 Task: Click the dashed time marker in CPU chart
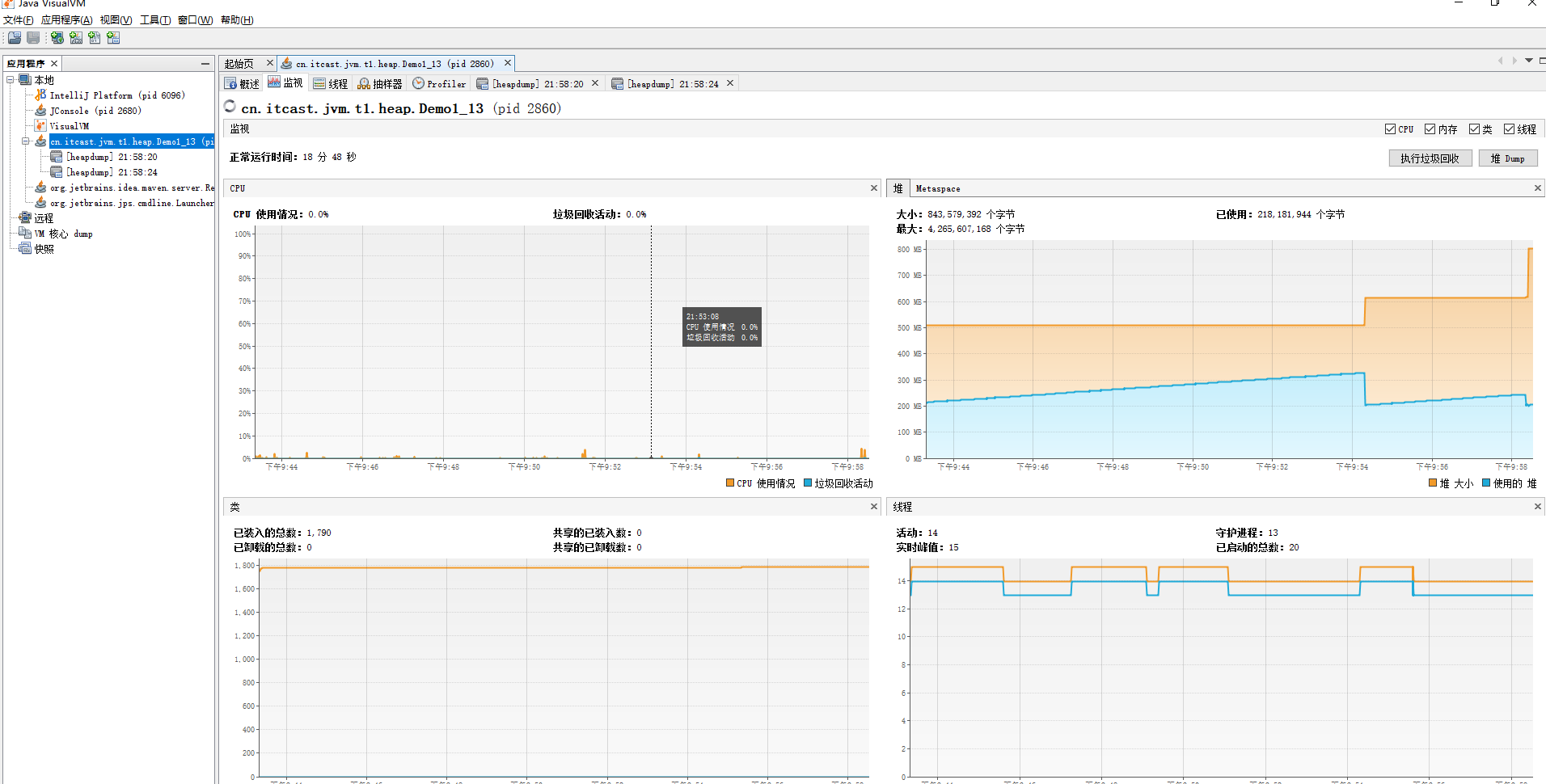pyautogui.click(x=651, y=342)
